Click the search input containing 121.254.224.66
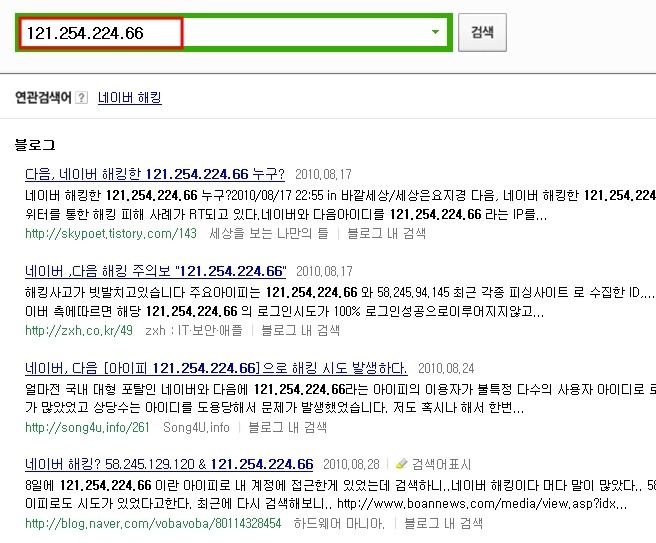Screen dimensions: 656x543 [233, 33]
